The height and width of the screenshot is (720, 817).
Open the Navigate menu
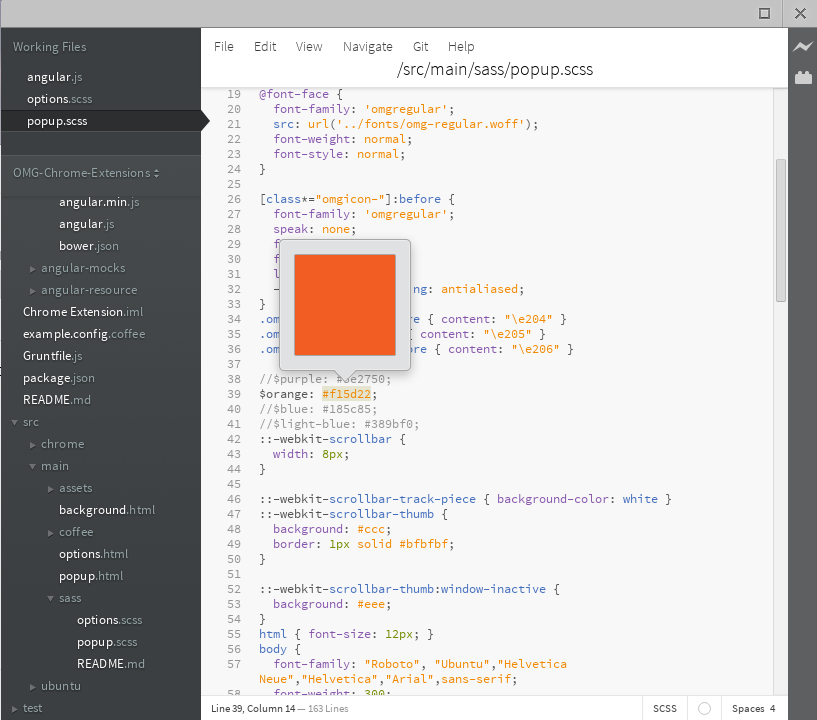point(367,46)
